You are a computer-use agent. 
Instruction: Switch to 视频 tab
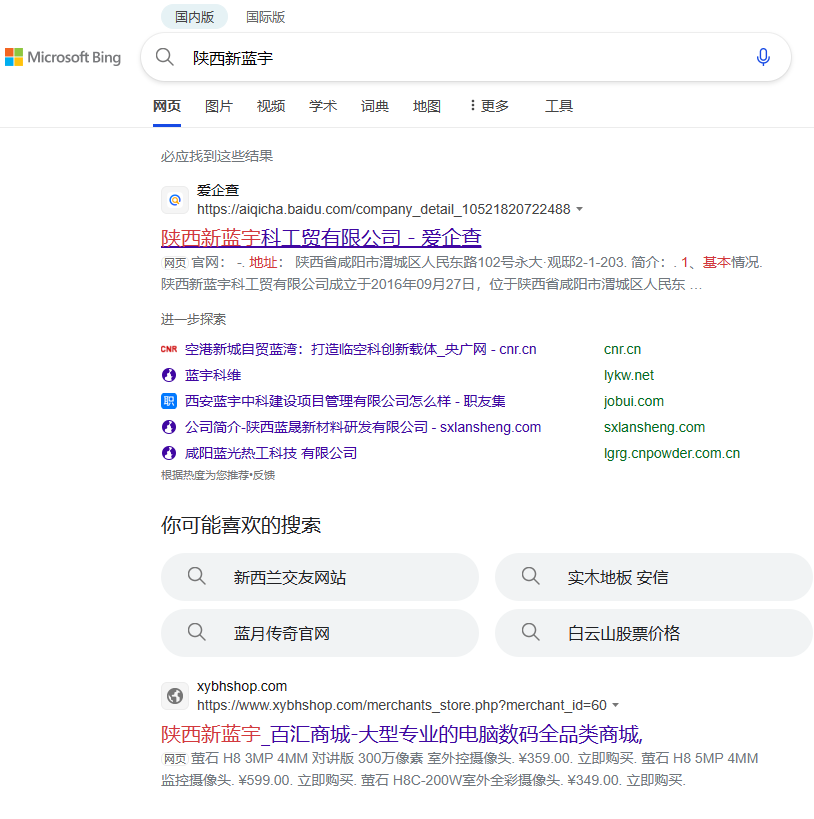click(x=271, y=106)
